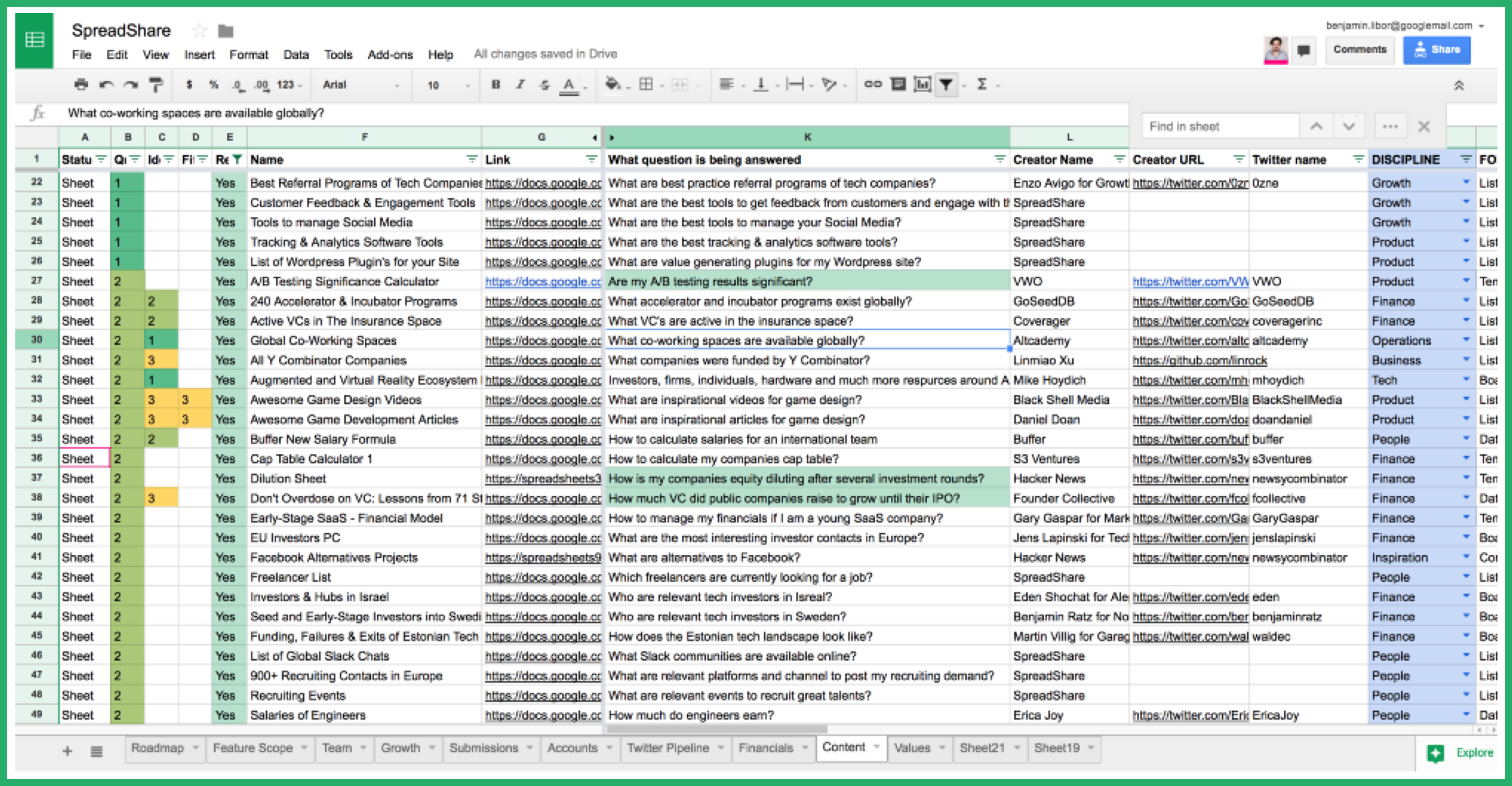
Task: Open the Arial font dropdown
Action: (x=361, y=85)
